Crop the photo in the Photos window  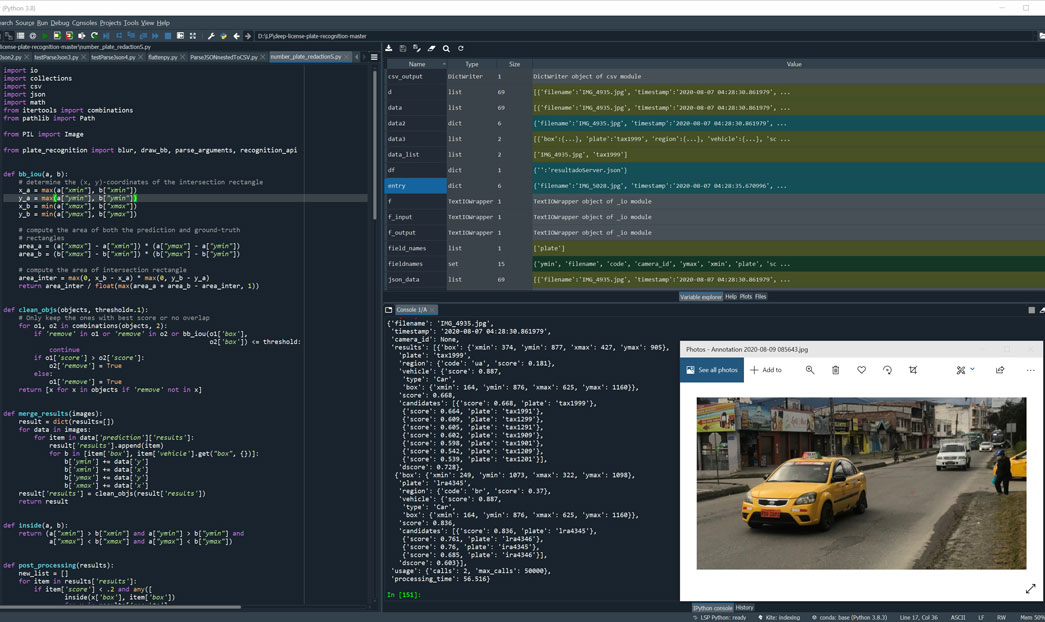[913, 370]
